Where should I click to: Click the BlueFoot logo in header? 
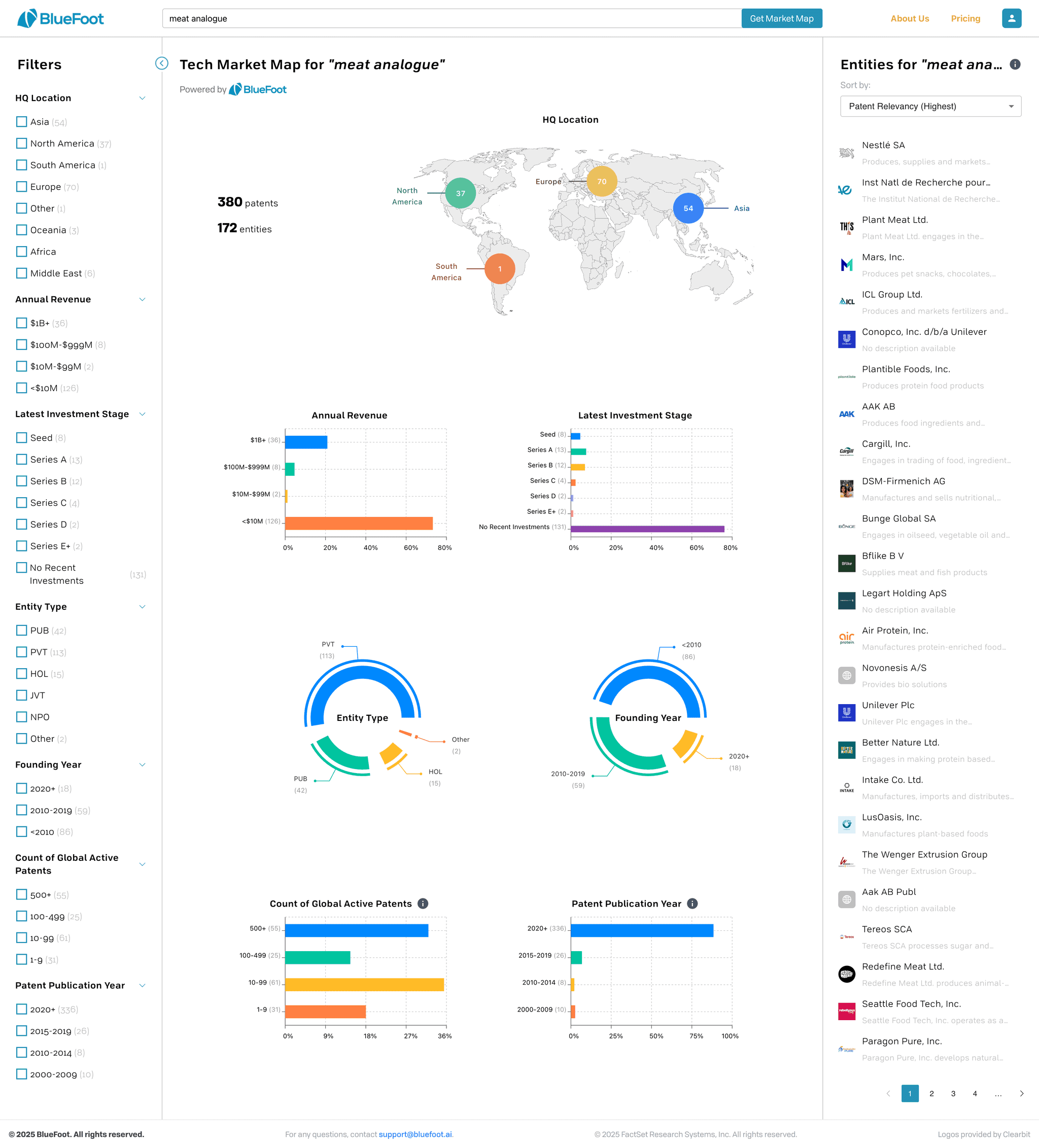[x=60, y=18]
